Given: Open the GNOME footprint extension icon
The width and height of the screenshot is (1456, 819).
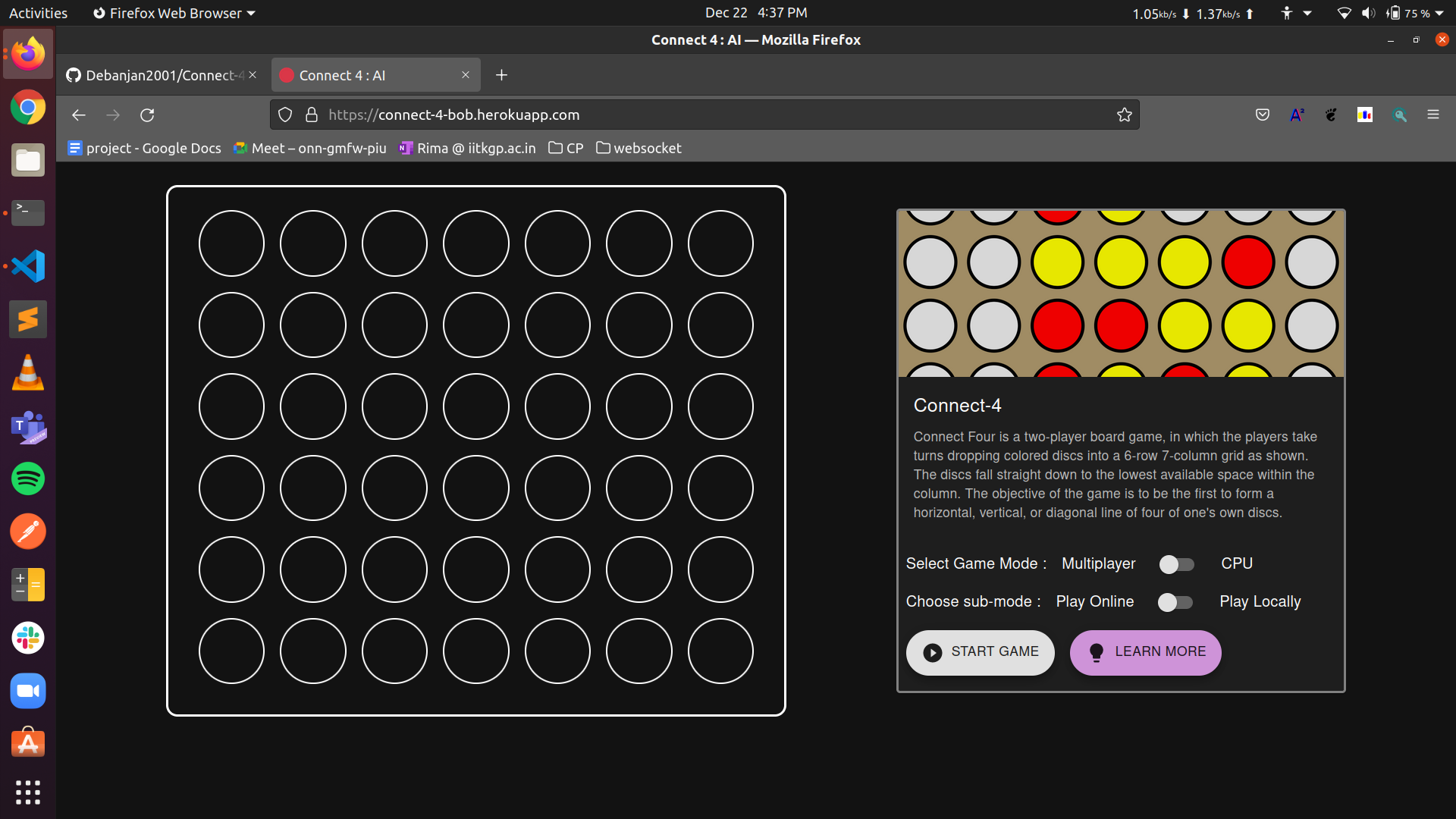Looking at the screenshot, I should click(1331, 115).
